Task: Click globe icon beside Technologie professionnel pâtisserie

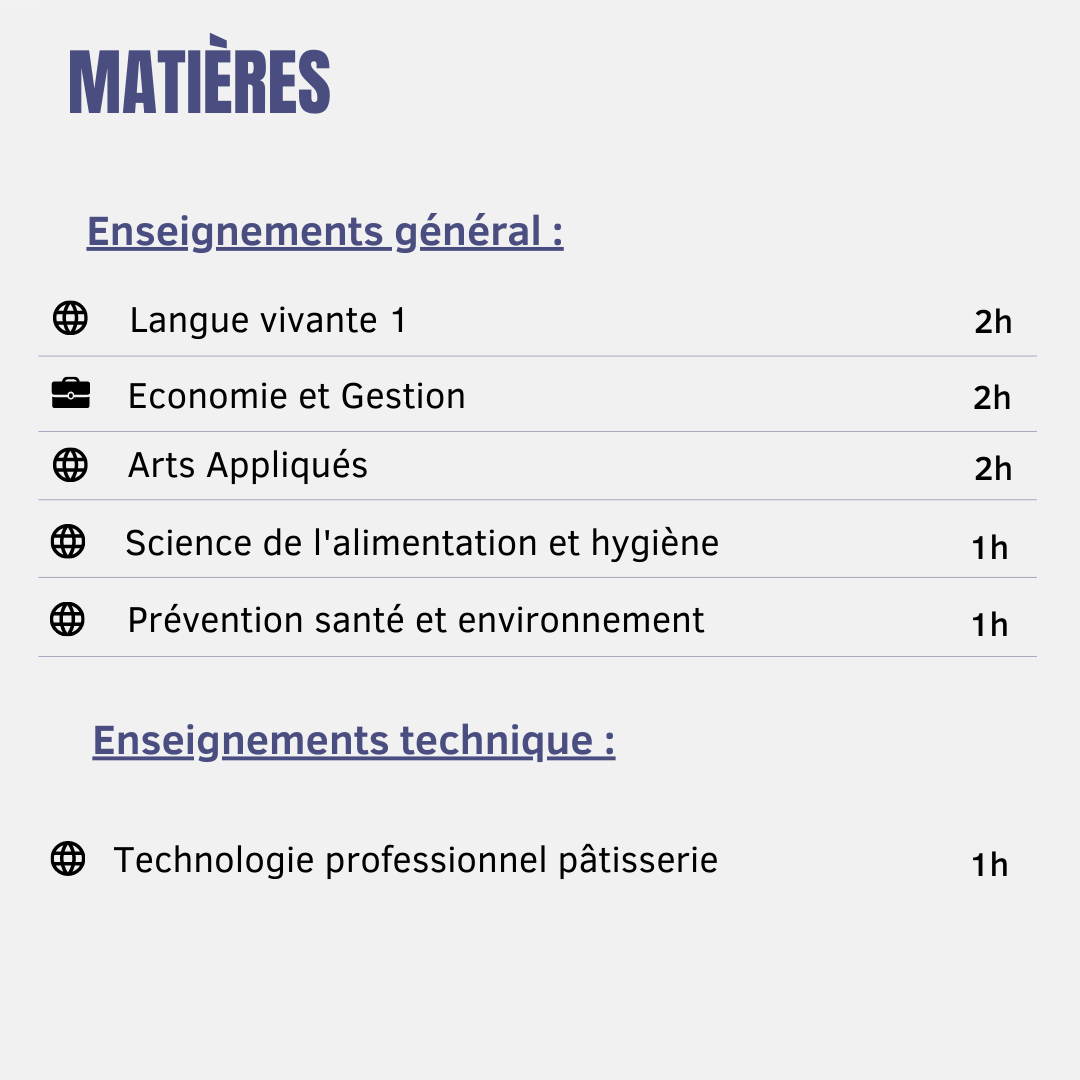Action: pyautogui.click(x=68, y=859)
